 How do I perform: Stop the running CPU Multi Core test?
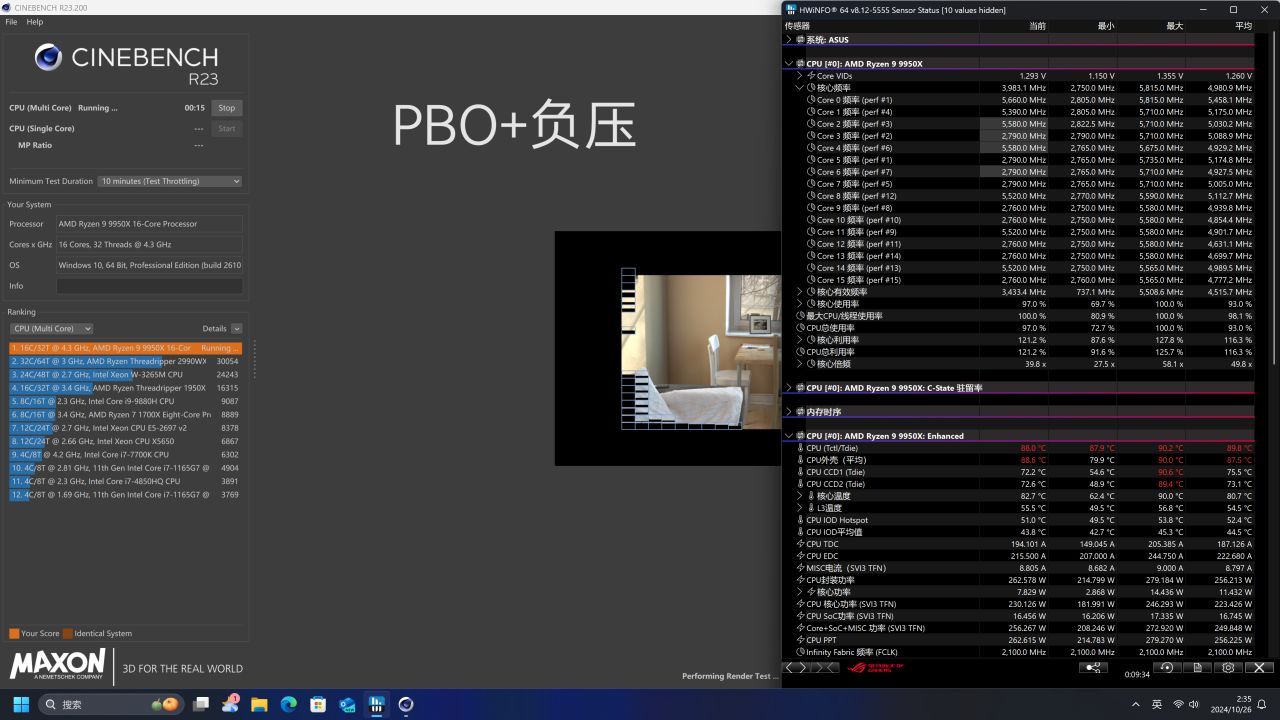click(227, 108)
